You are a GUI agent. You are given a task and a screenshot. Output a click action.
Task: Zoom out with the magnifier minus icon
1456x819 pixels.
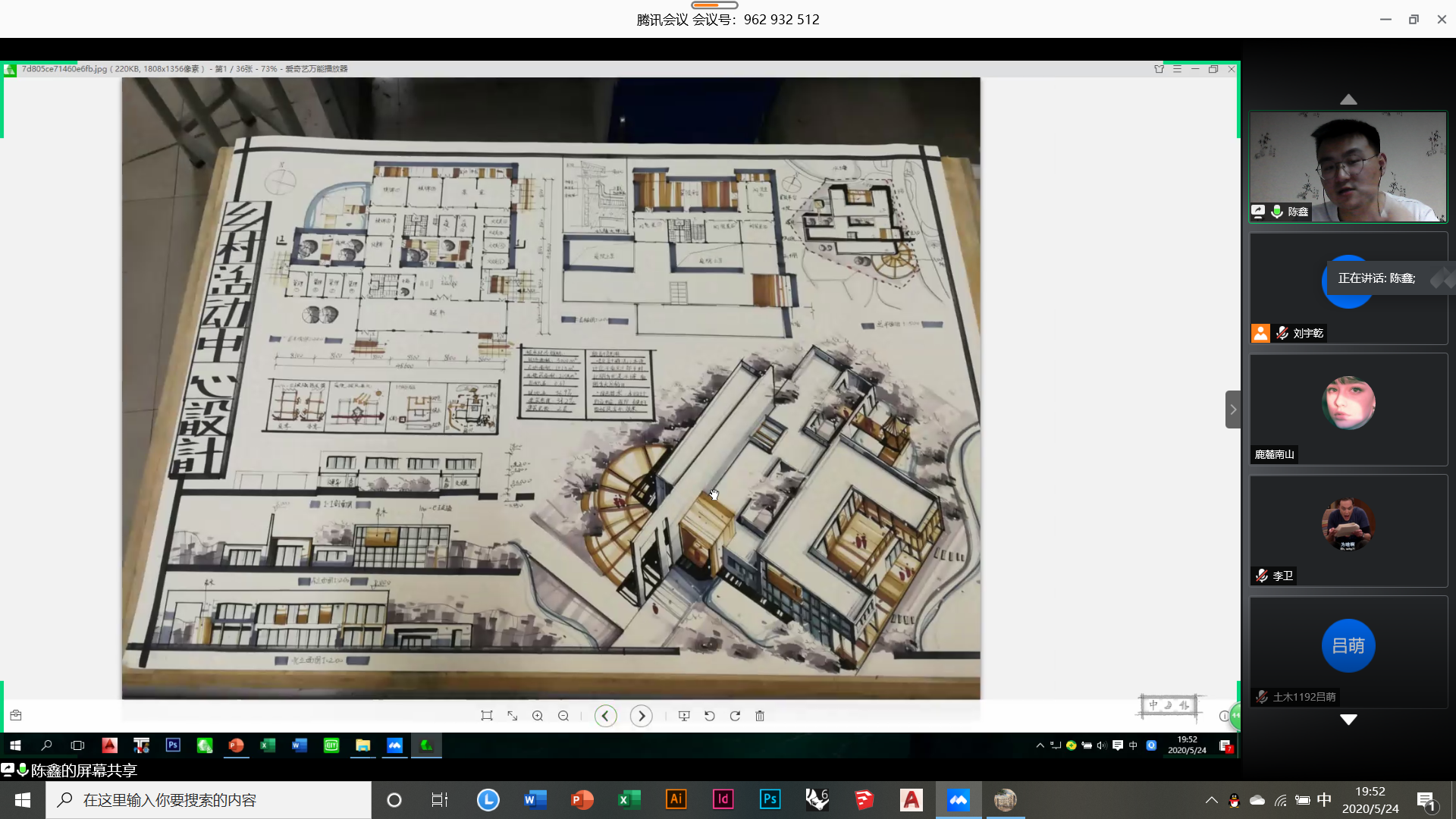[563, 716]
